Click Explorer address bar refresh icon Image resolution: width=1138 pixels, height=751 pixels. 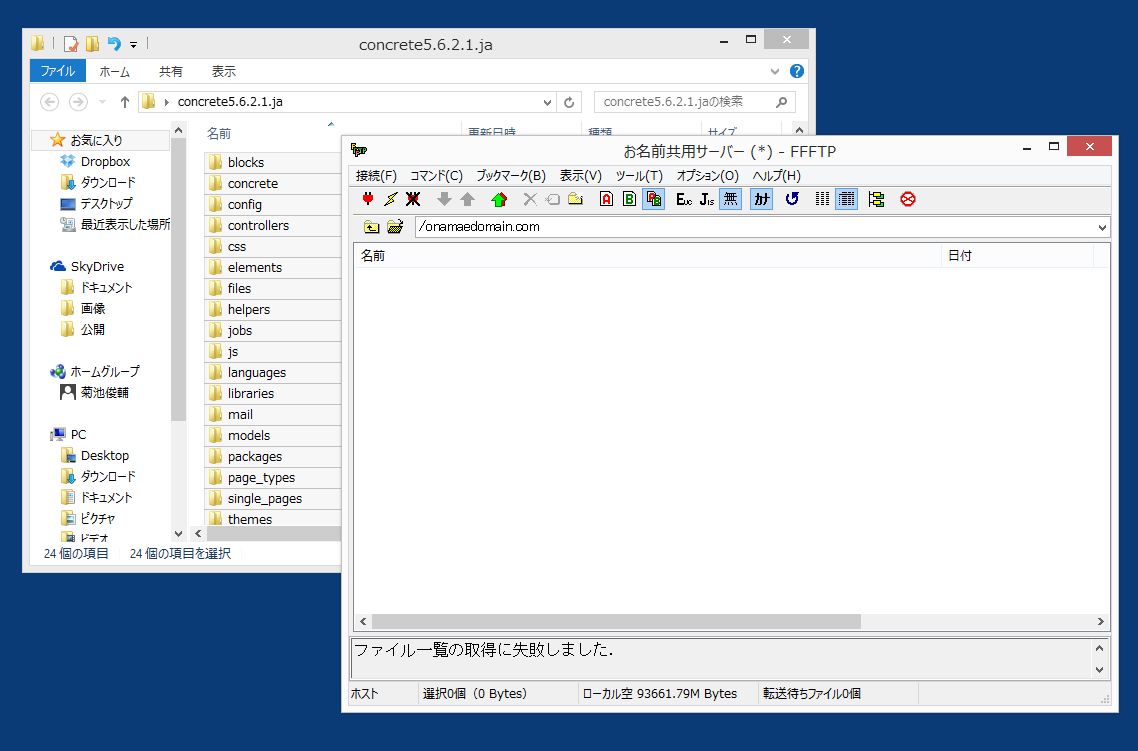pyautogui.click(x=569, y=102)
